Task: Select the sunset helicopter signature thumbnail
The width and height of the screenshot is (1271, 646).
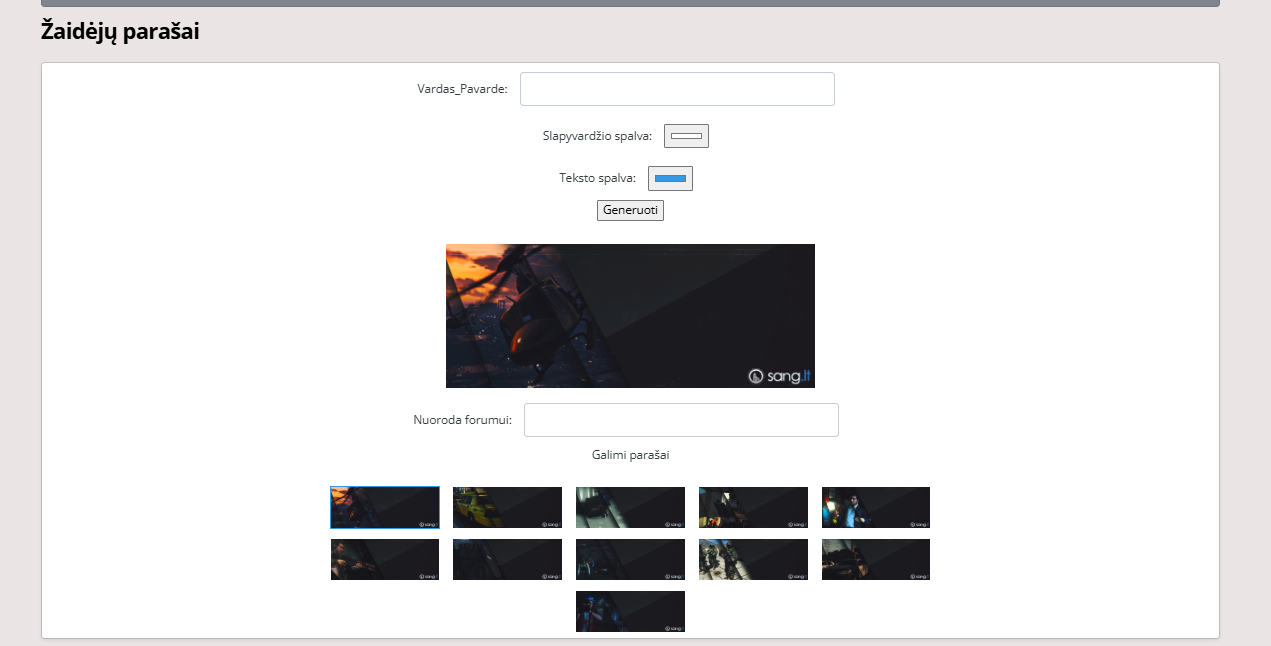Action: [x=385, y=507]
